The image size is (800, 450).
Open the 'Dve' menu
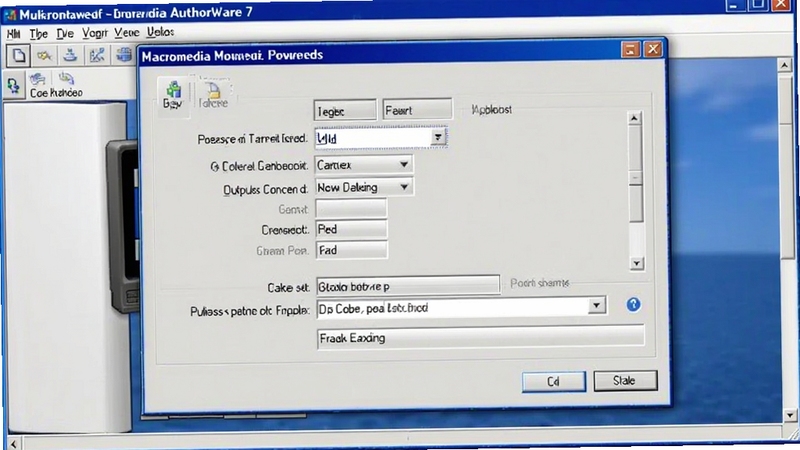(x=65, y=34)
